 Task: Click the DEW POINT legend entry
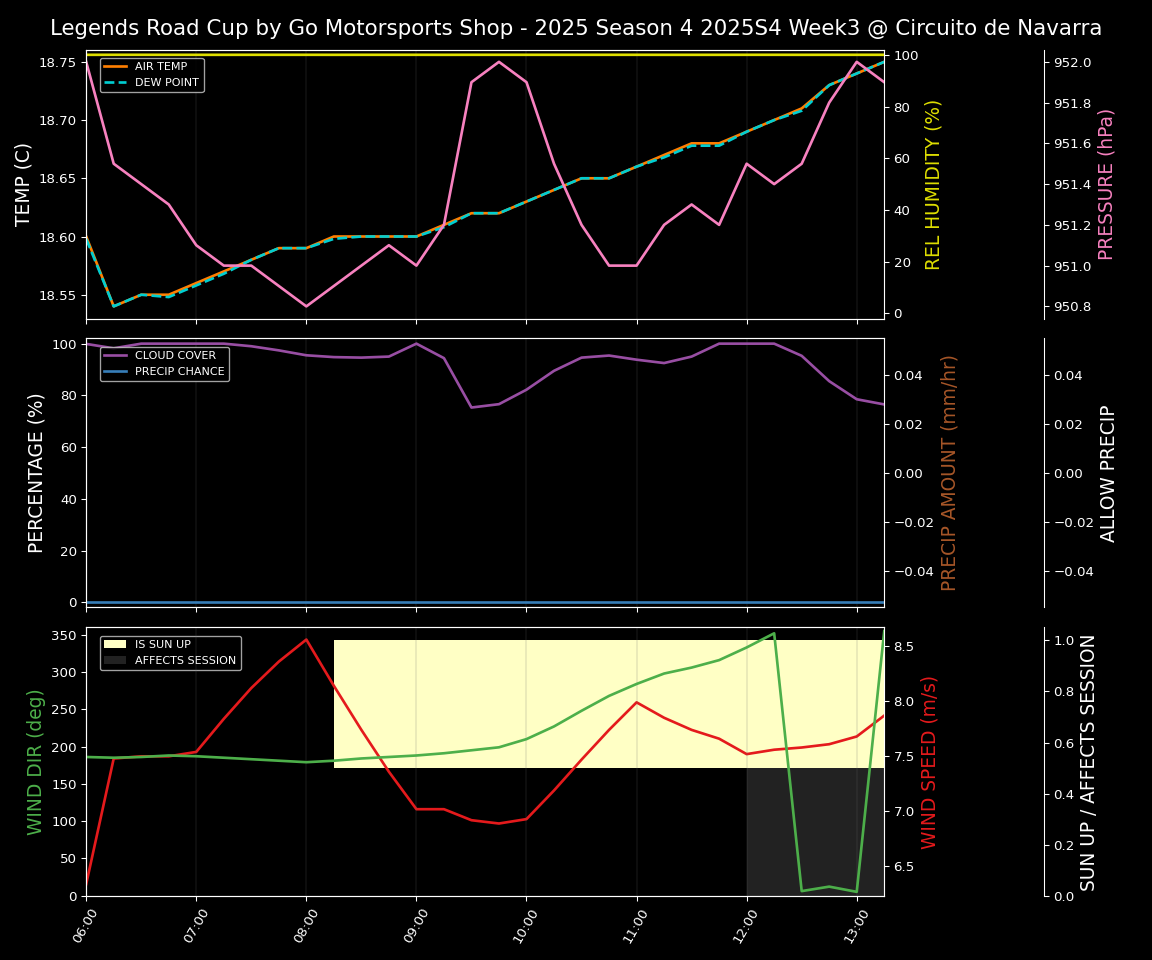pos(166,82)
